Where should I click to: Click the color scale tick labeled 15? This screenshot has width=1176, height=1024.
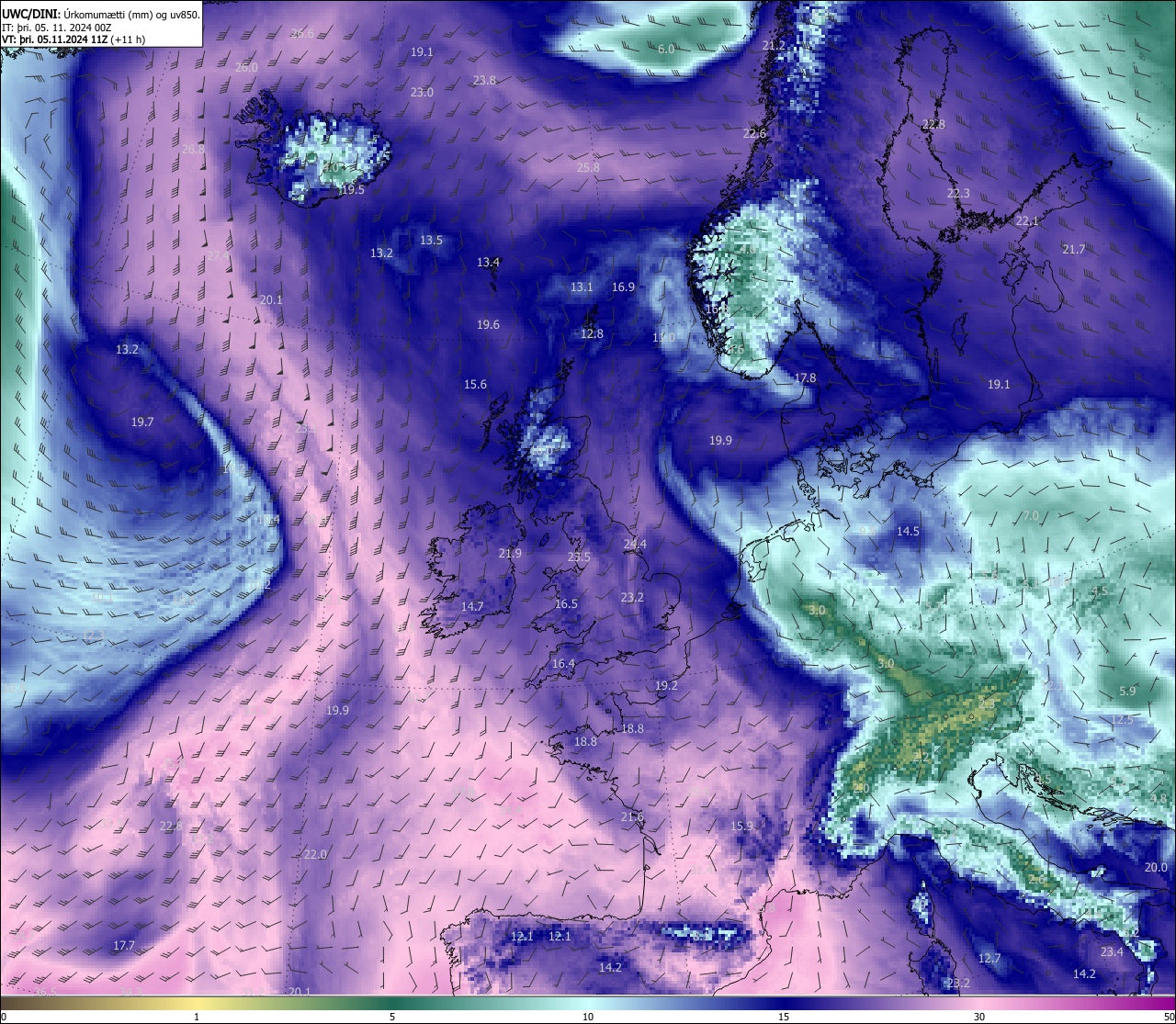click(784, 1017)
